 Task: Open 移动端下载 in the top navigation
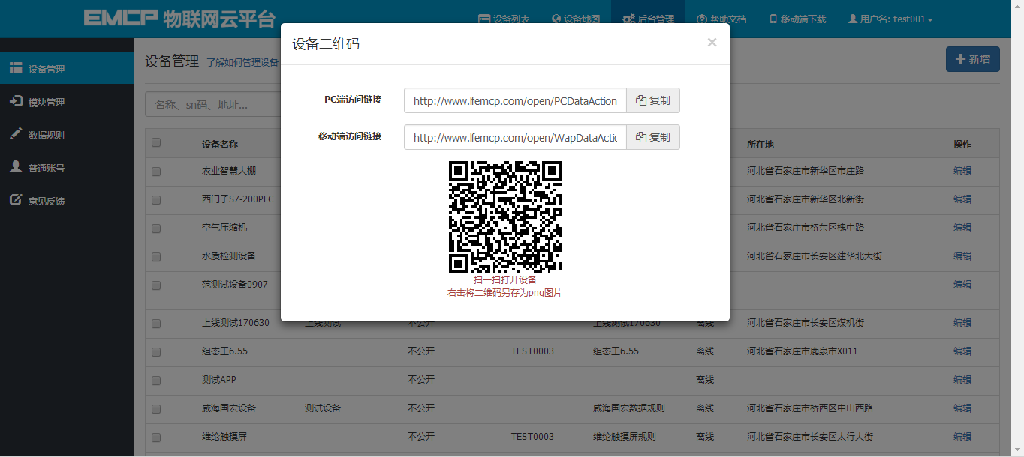coord(798,19)
